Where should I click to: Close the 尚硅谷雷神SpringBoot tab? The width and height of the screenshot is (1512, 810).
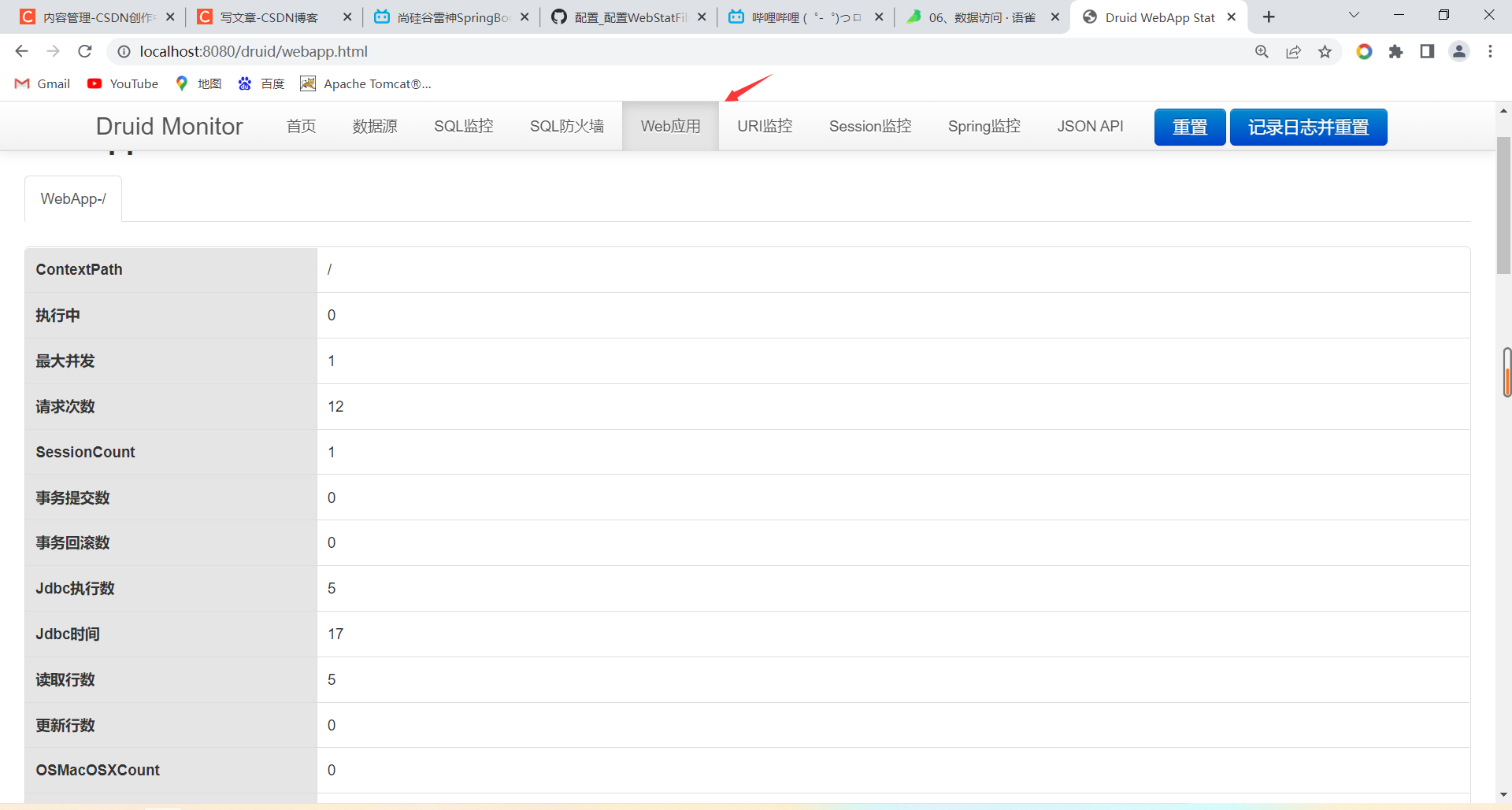(x=524, y=17)
